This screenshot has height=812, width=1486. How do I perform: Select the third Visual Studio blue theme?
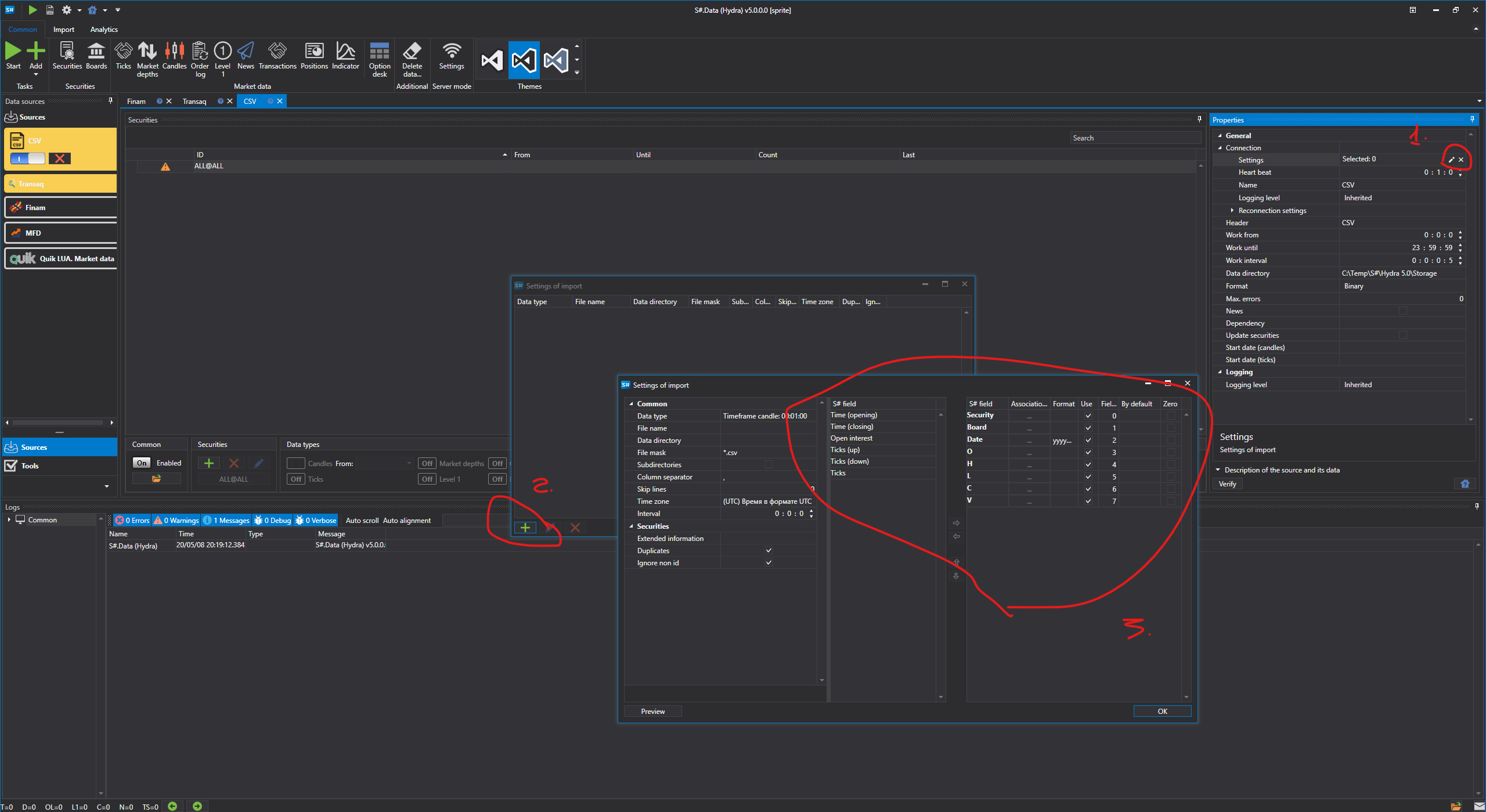(x=556, y=60)
